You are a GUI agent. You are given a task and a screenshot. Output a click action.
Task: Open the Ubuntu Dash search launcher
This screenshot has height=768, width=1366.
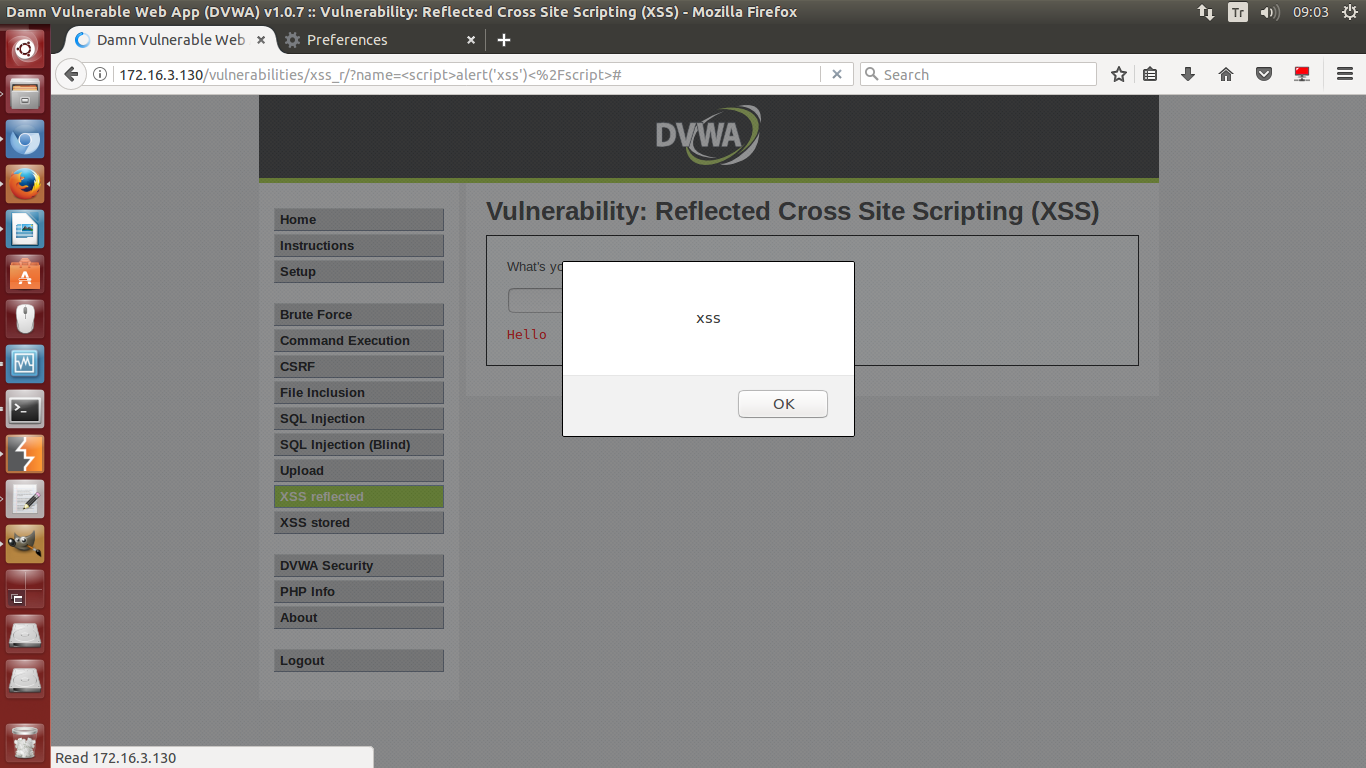click(x=25, y=47)
